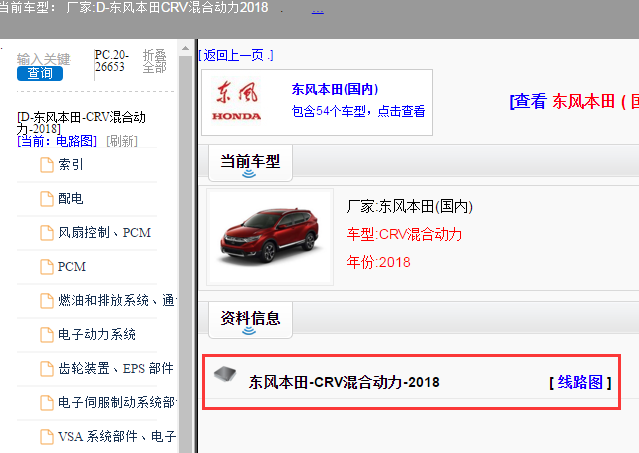Click the 查询 search button

point(40,74)
